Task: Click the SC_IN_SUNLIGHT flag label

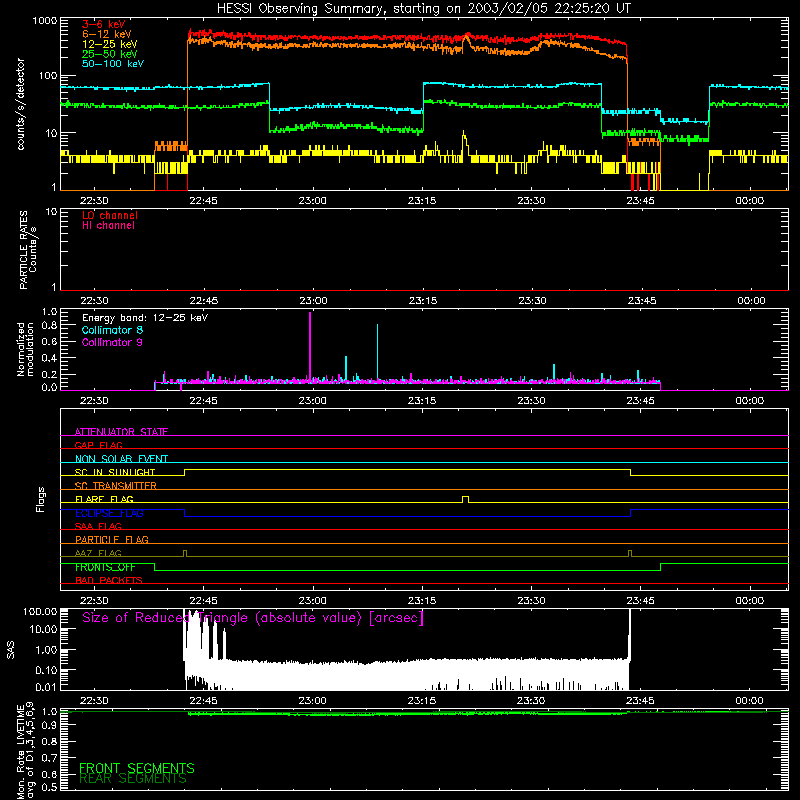Action: [115, 472]
